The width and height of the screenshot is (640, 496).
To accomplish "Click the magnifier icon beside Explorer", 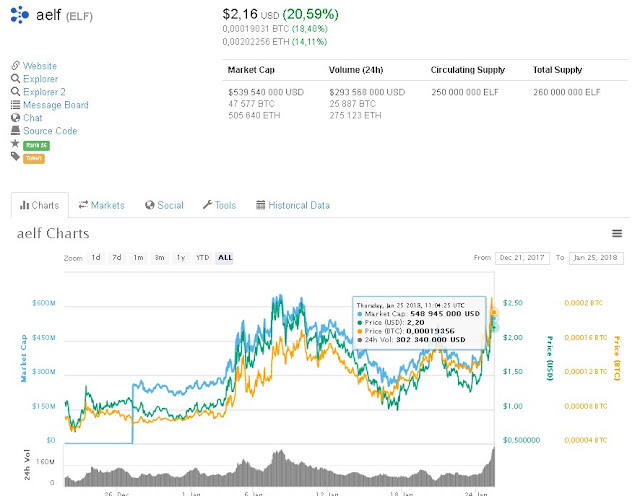I will 16,78.
